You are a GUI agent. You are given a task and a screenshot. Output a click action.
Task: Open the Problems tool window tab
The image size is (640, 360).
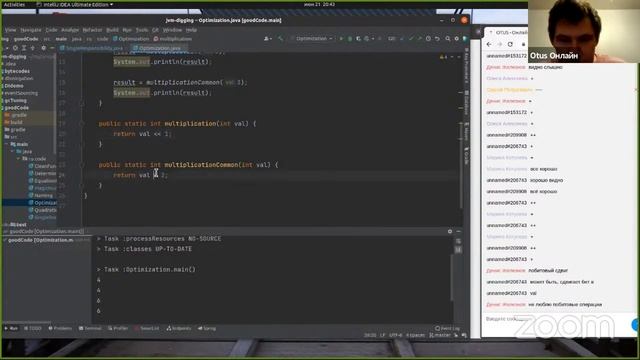(60, 329)
